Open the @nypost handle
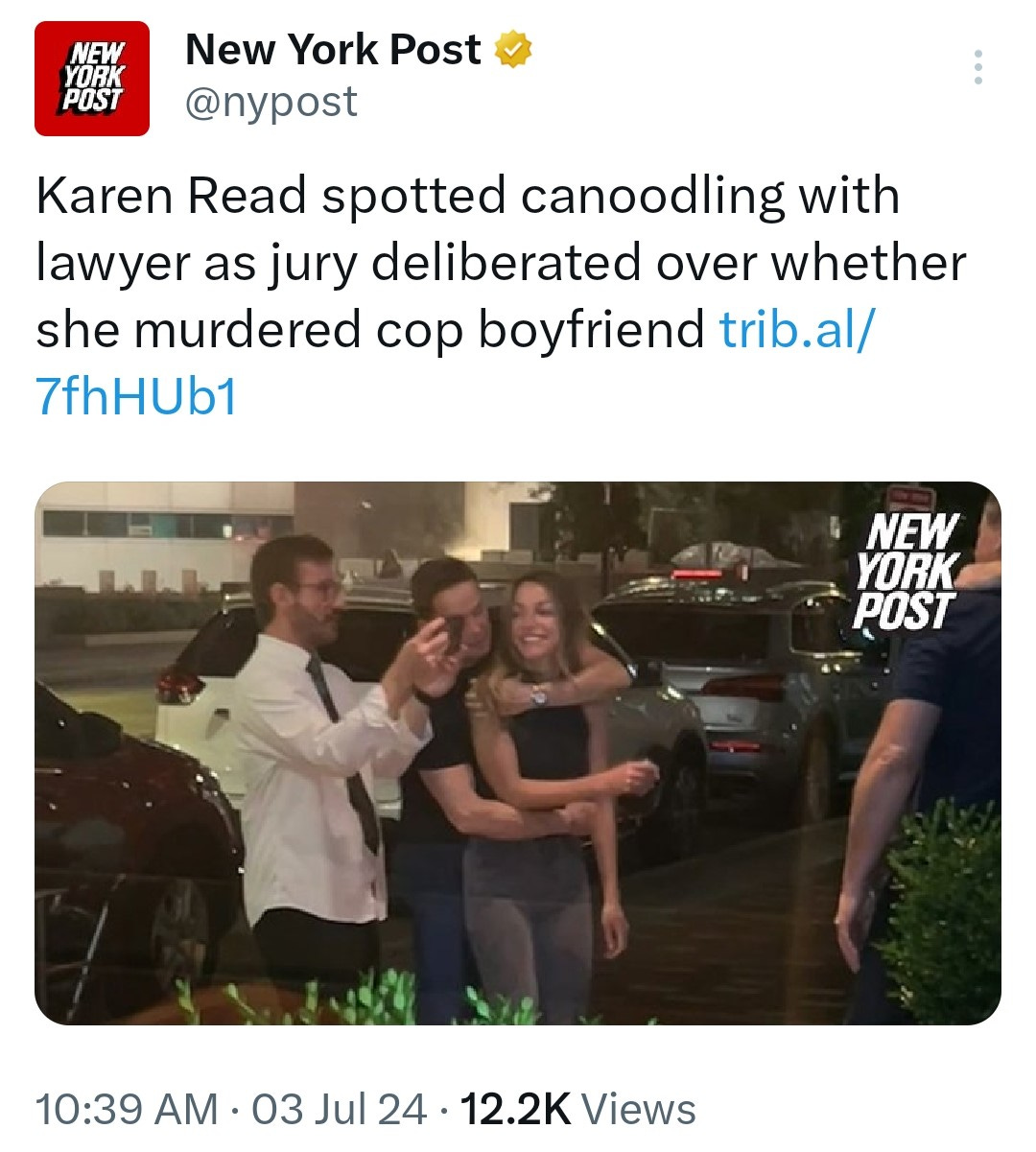The width and height of the screenshot is (1036, 1152). (271, 102)
